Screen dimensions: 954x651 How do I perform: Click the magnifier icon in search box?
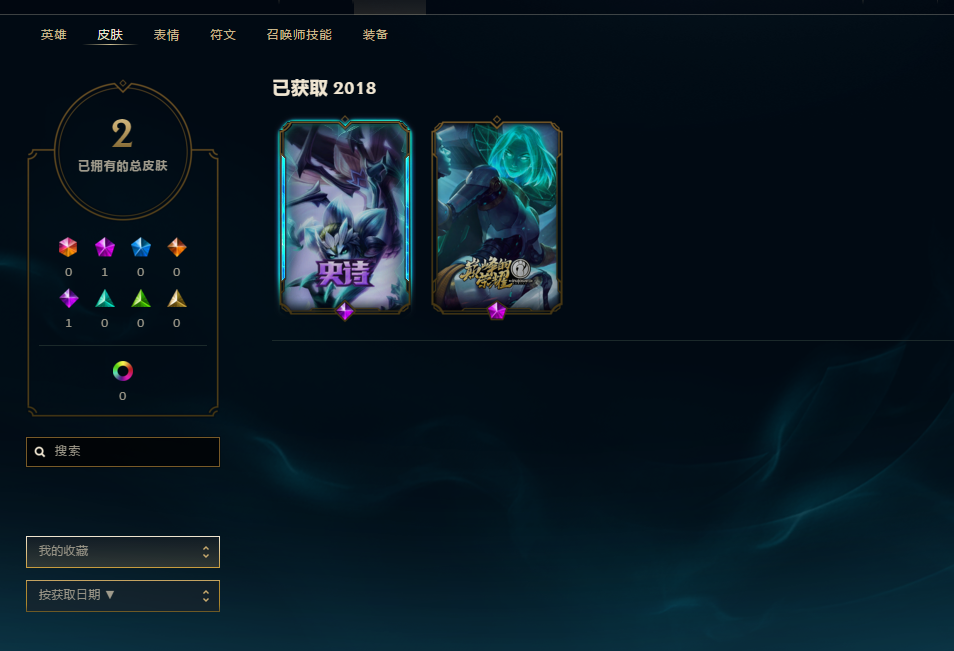click(x=40, y=451)
